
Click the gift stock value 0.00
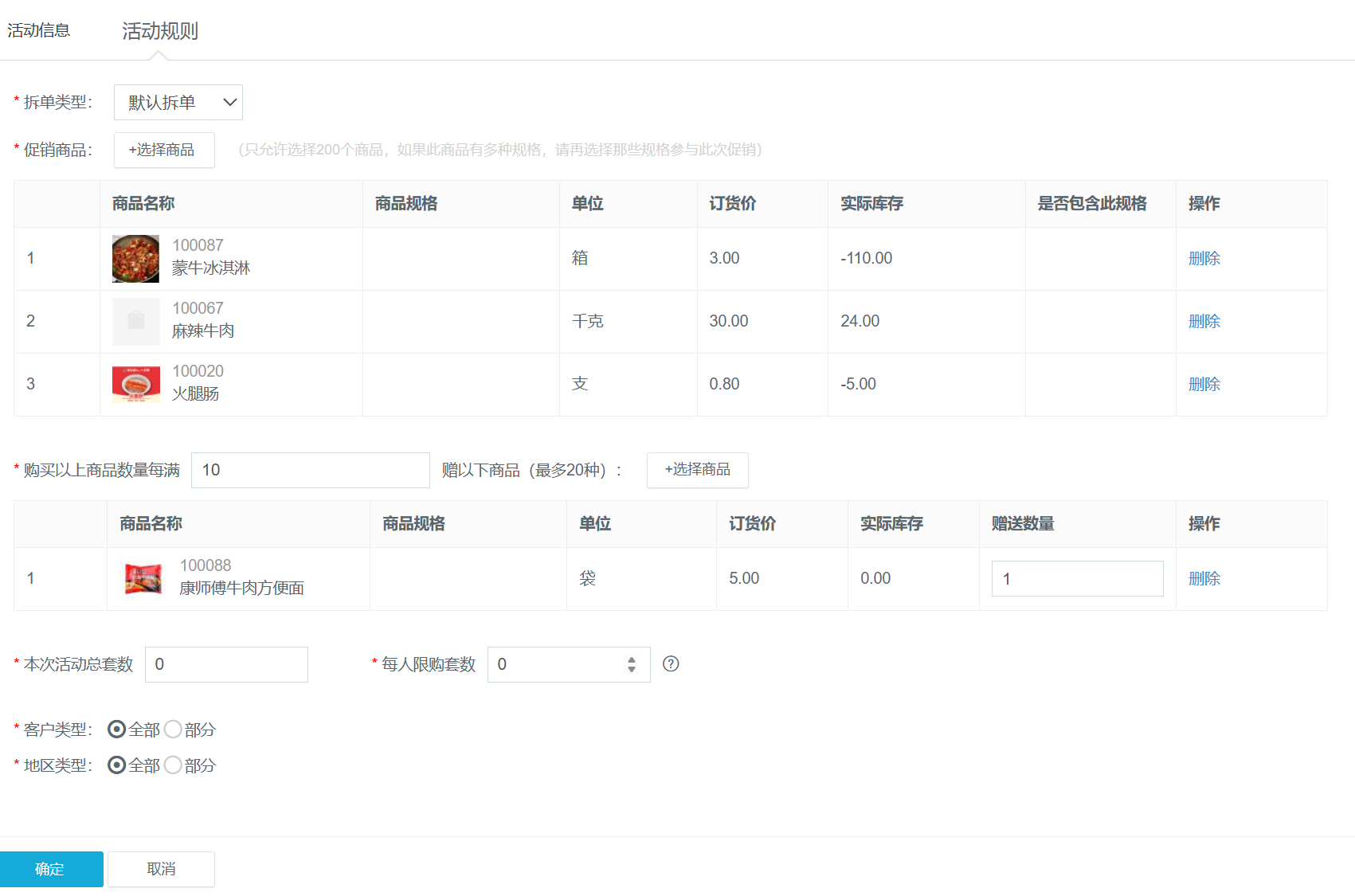coord(875,578)
